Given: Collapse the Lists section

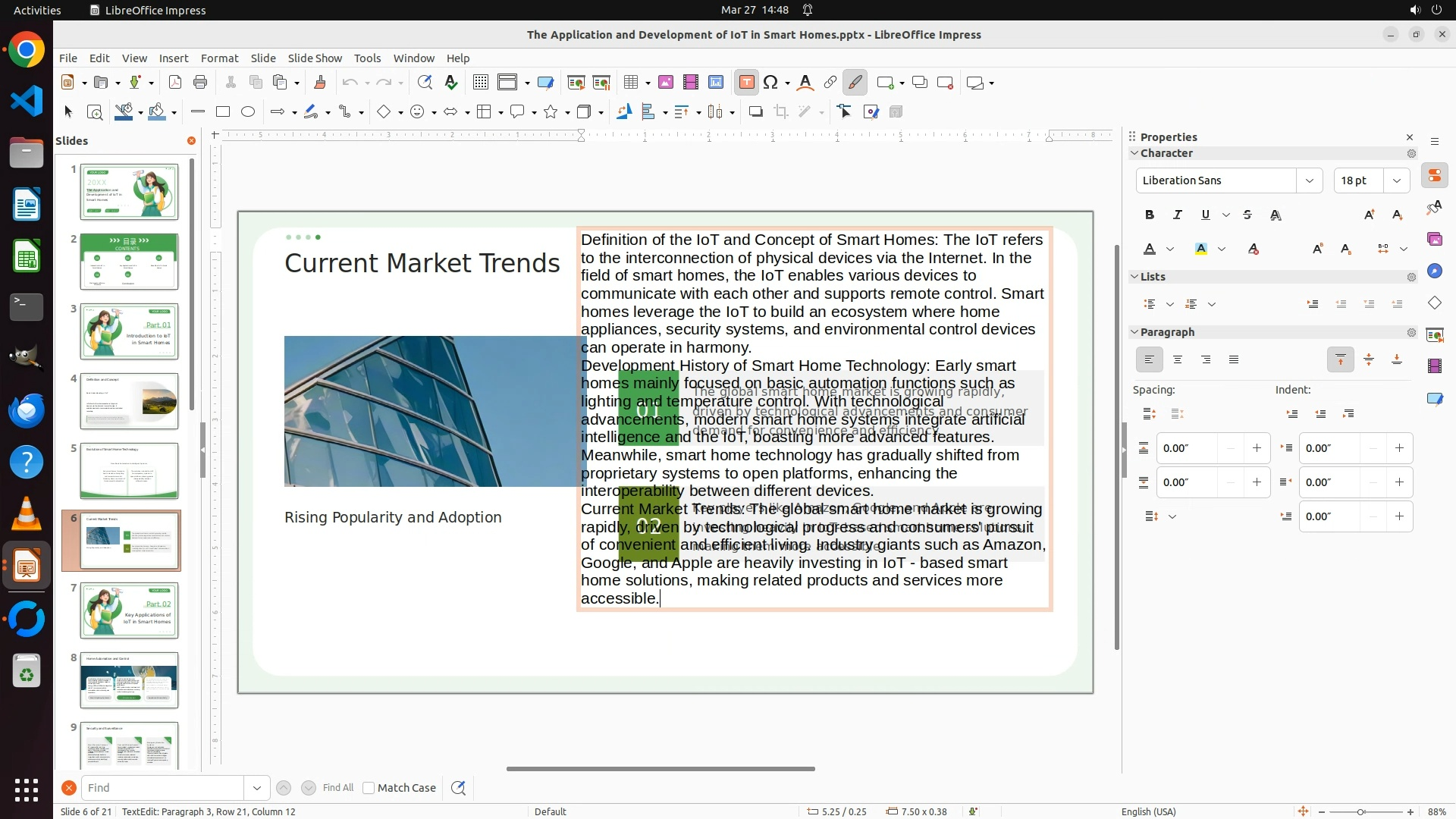Looking at the screenshot, I should pos(1135,277).
